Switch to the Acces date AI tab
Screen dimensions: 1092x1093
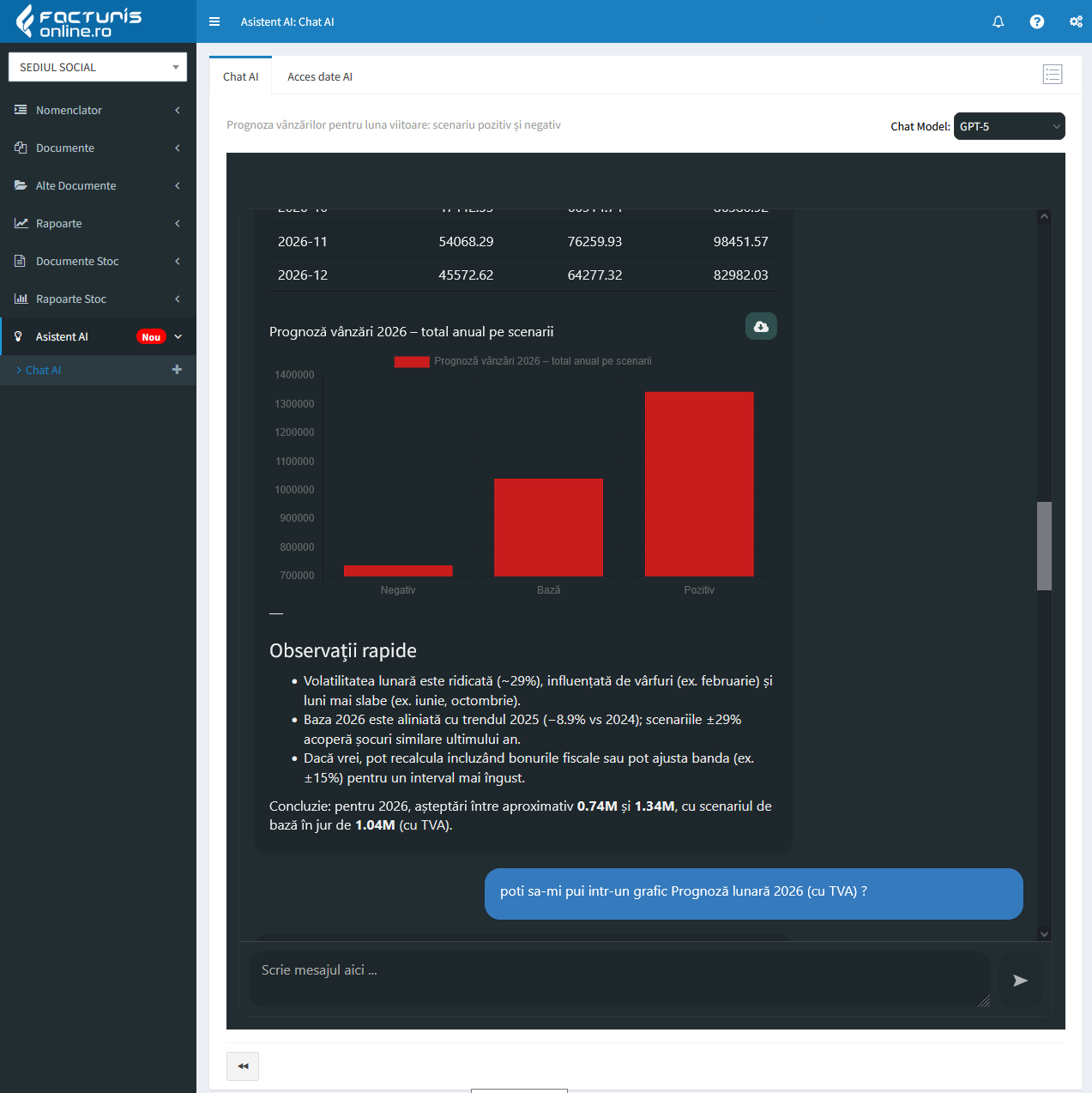[320, 76]
